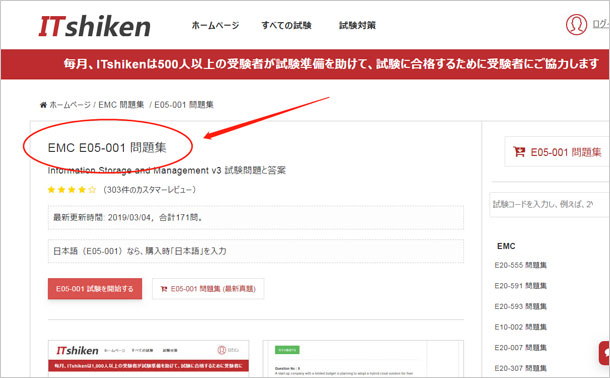This screenshot has height=378, width=610.
Task: Open the E20-593 問題集 sidebar link
Action: [x=521, y=306]
